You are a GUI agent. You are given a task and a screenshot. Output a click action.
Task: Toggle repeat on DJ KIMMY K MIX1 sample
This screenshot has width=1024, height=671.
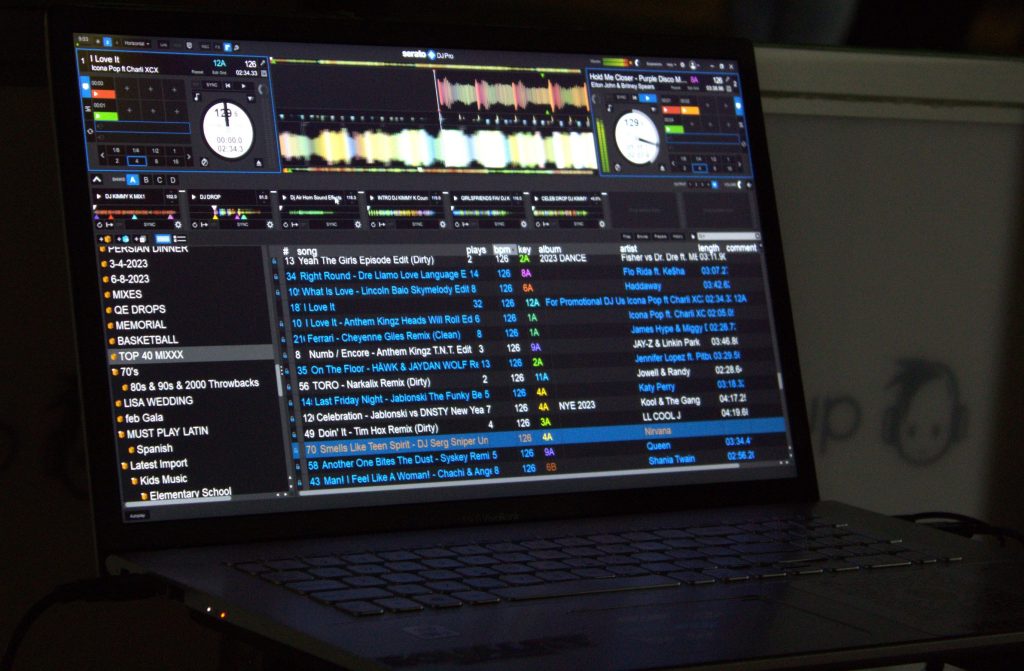101,225
